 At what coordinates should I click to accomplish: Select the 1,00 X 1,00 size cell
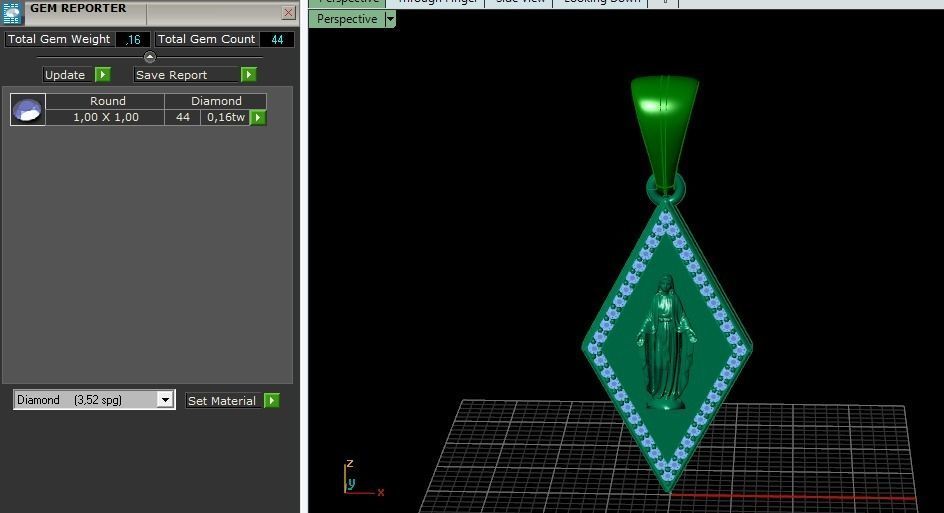pos(105,117)
